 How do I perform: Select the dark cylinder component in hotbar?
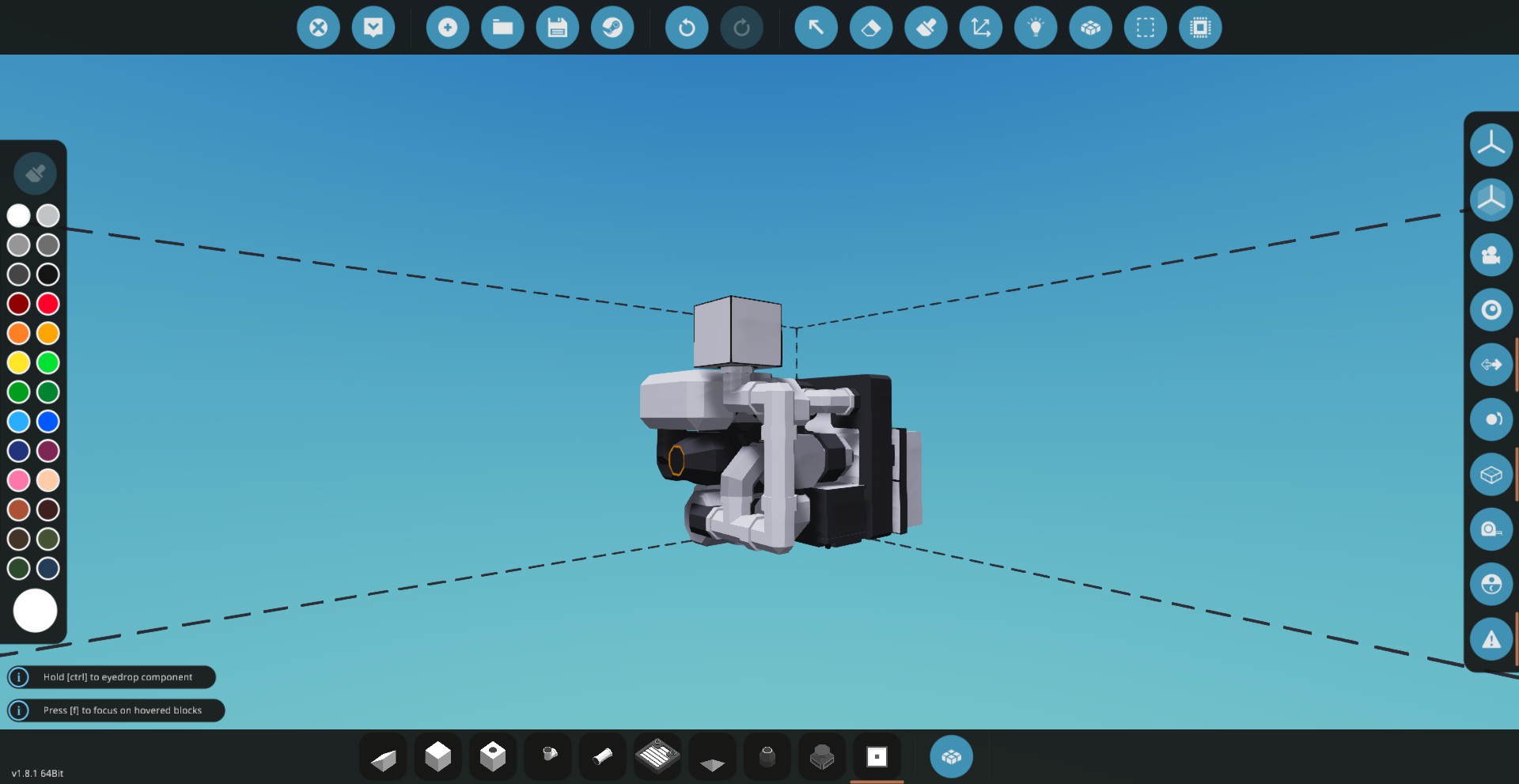tap(767, 758)
